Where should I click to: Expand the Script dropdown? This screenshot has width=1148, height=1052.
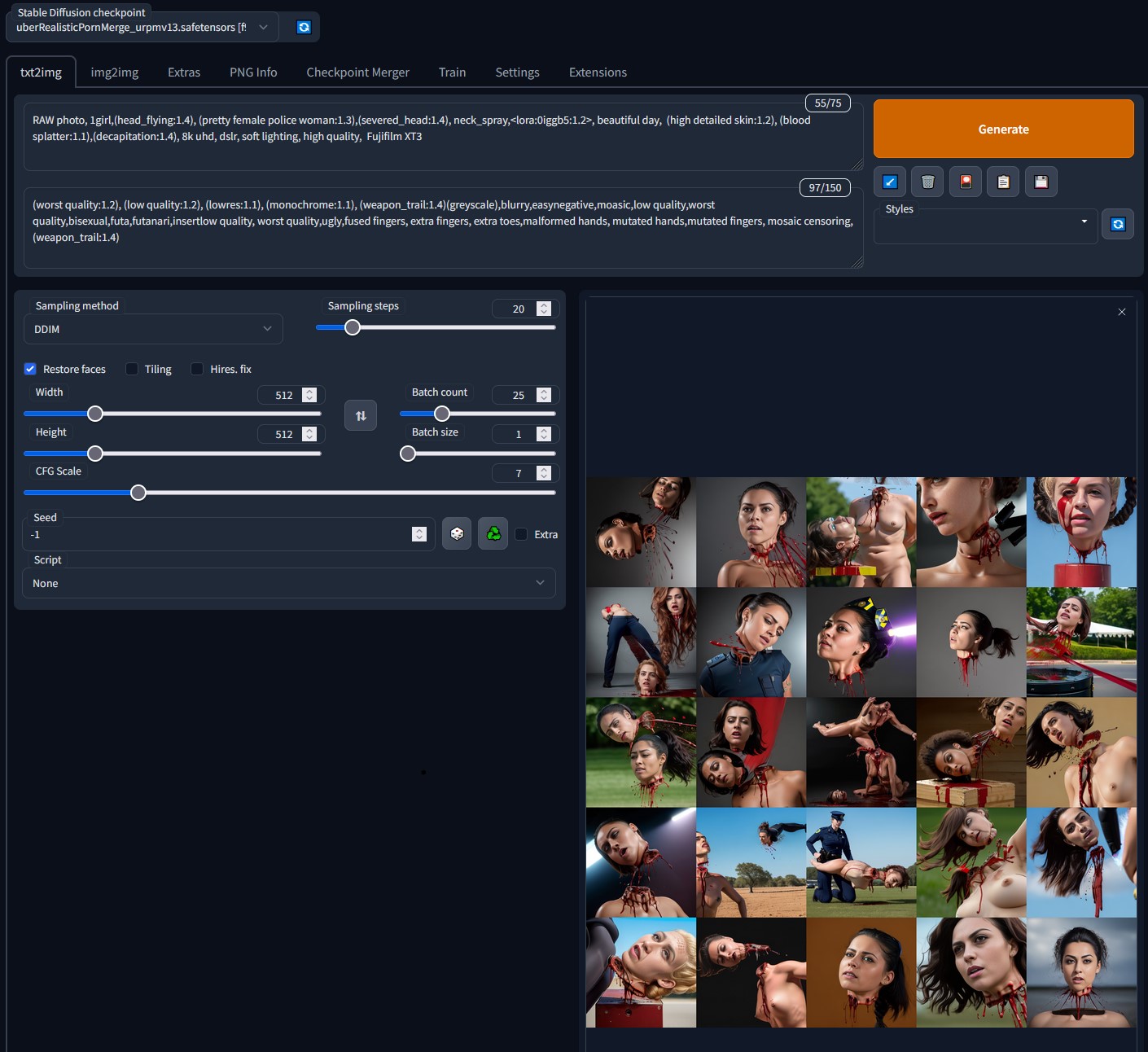tap(289, 583)
